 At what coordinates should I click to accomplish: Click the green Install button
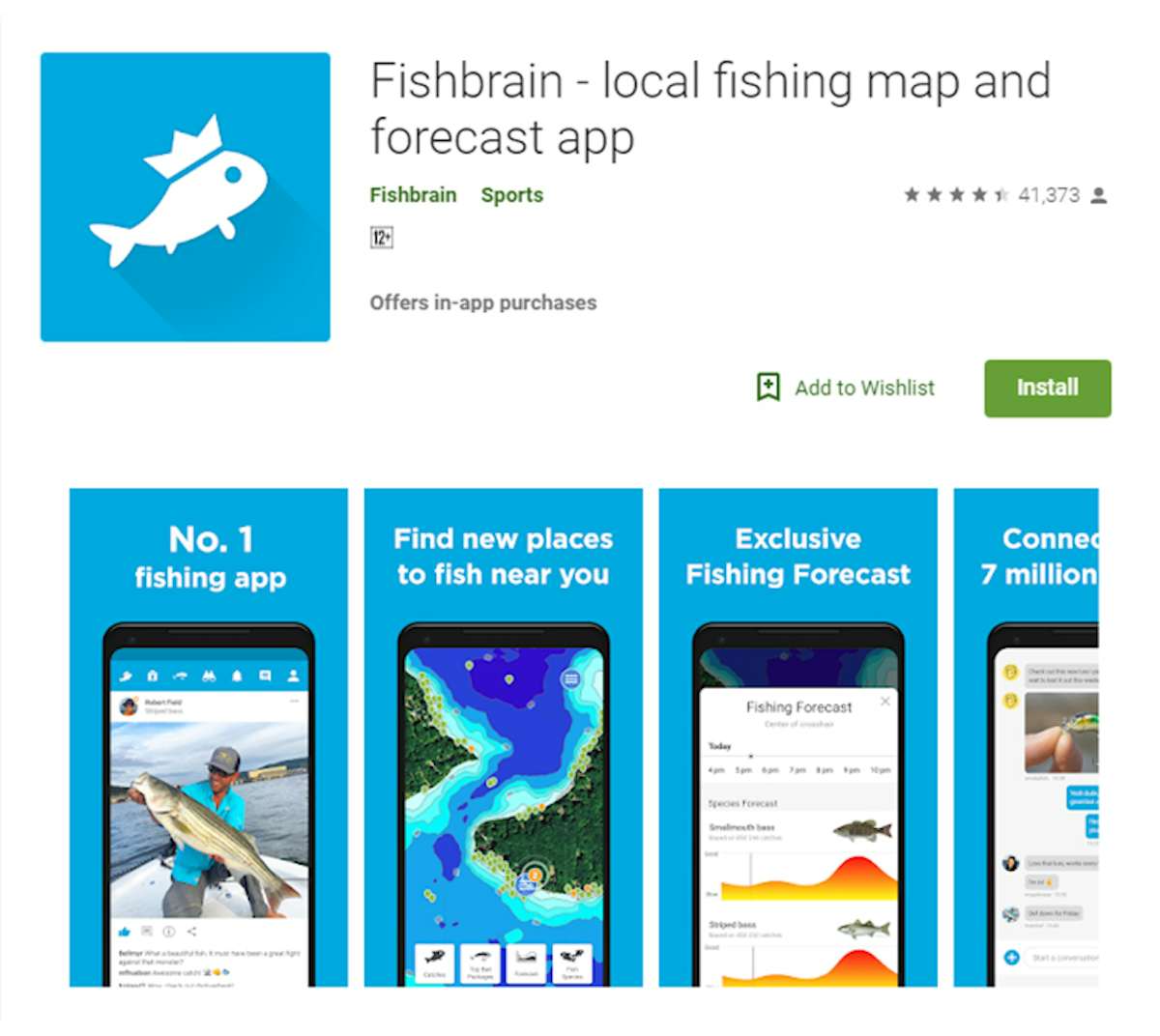(1048, 388)
